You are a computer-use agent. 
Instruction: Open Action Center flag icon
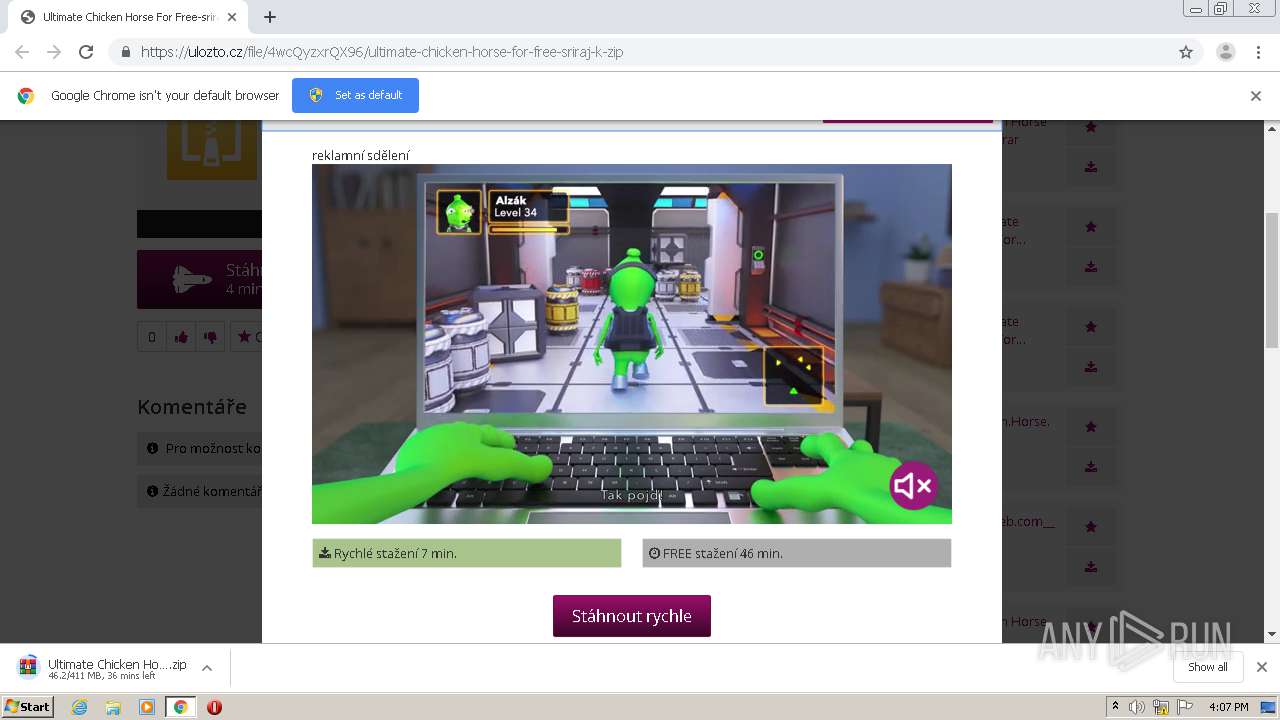(x=1186, y=707)
